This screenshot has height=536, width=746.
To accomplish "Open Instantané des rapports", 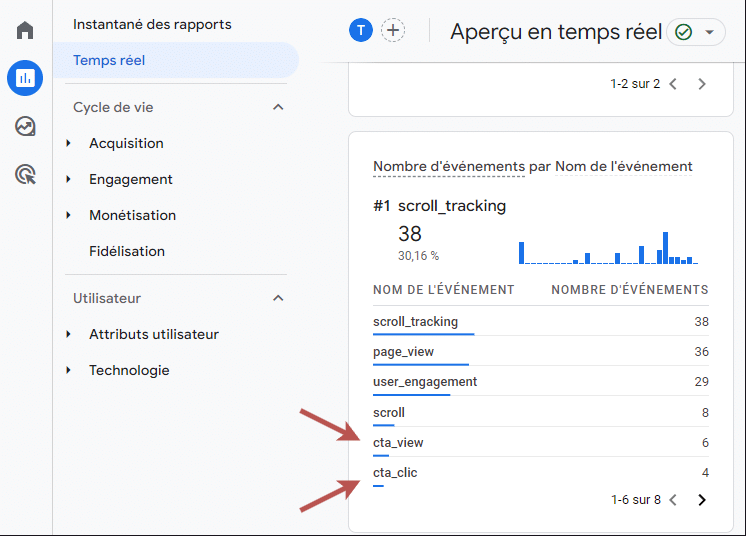I will [152, 24].
